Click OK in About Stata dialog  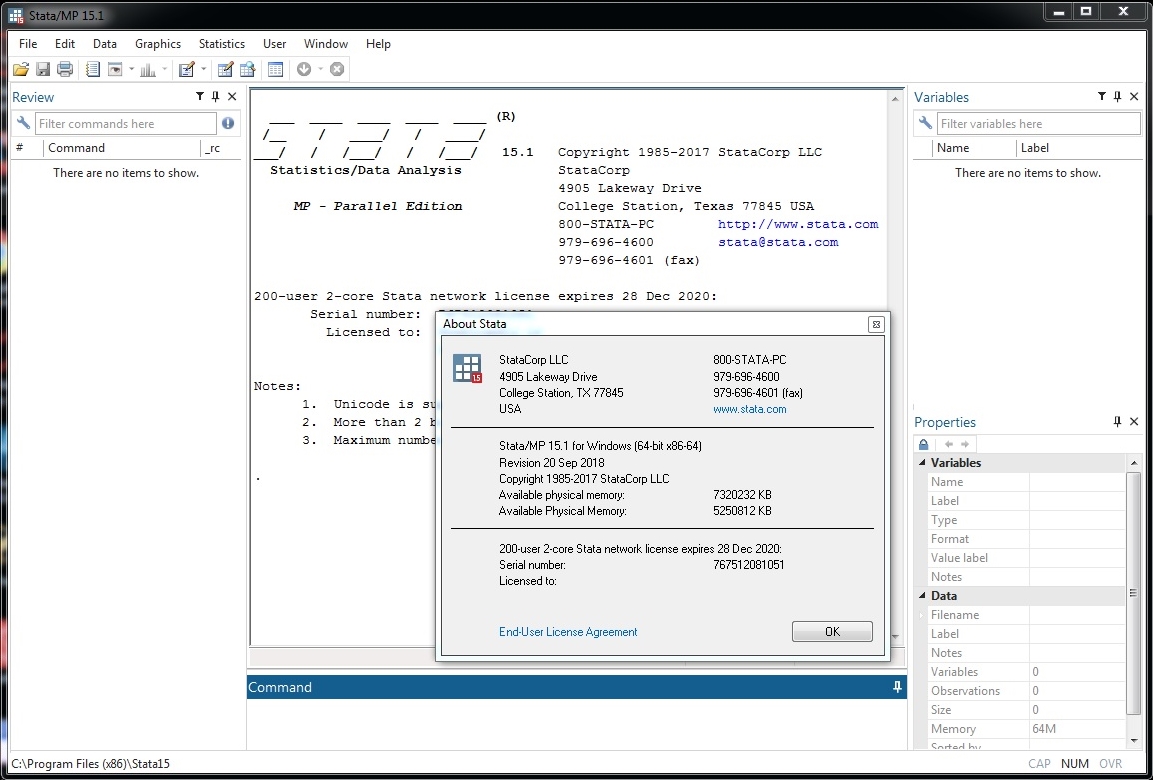(x=832, y=631)
